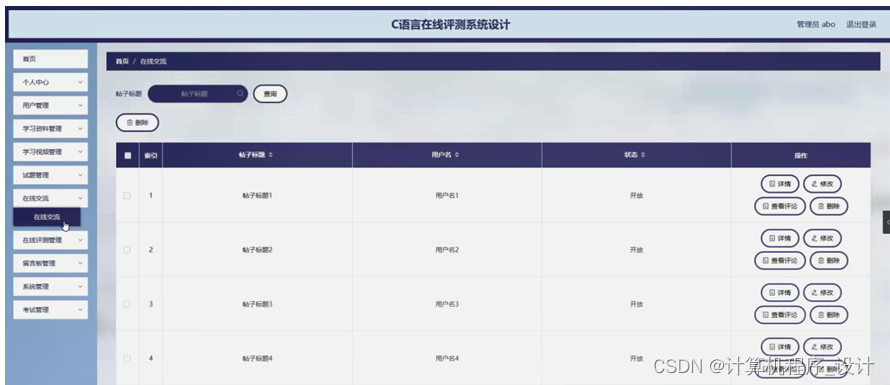The width and height of the screenshot is (890, 385).
Task: Click the 索引 column header
Action: [x=150, y=155]
